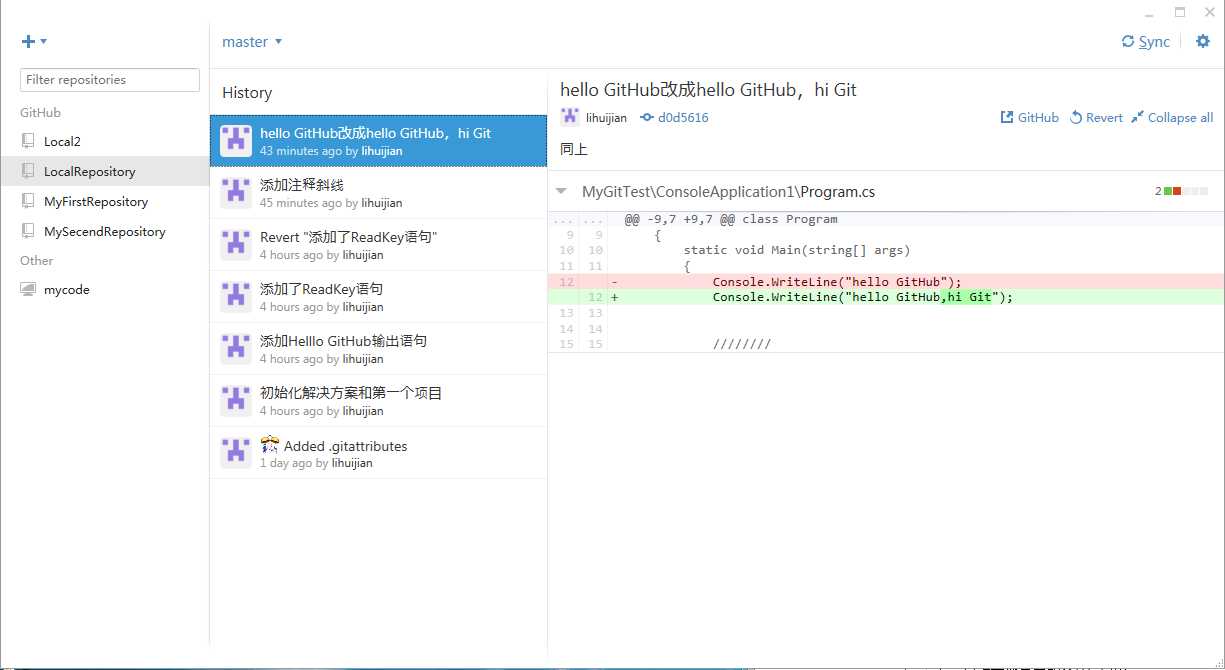This screenshot has height=670, width=1225.
Task: Open the MyFirstRepository repository
Action: (x=105, y=202)
